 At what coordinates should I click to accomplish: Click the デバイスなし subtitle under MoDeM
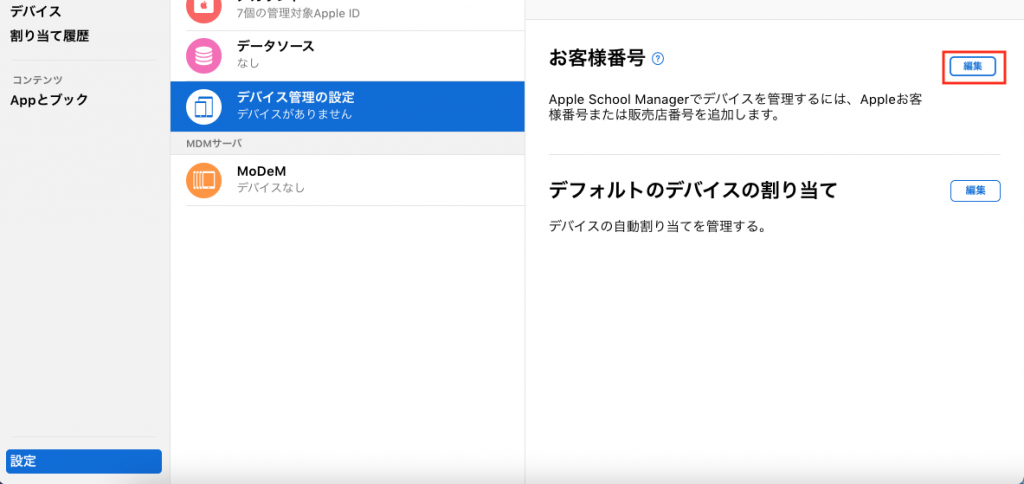tap(270, 188)
